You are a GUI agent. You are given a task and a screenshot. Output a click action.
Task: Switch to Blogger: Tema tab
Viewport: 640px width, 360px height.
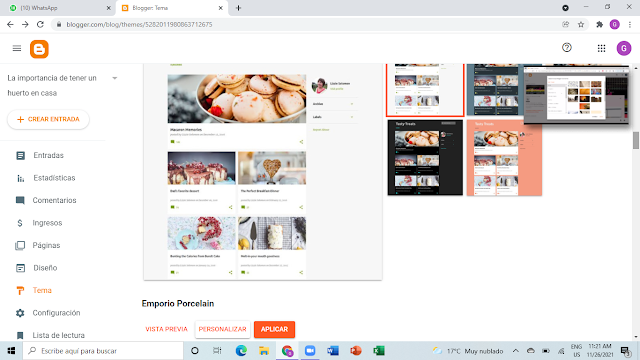[x=171, y=8]
